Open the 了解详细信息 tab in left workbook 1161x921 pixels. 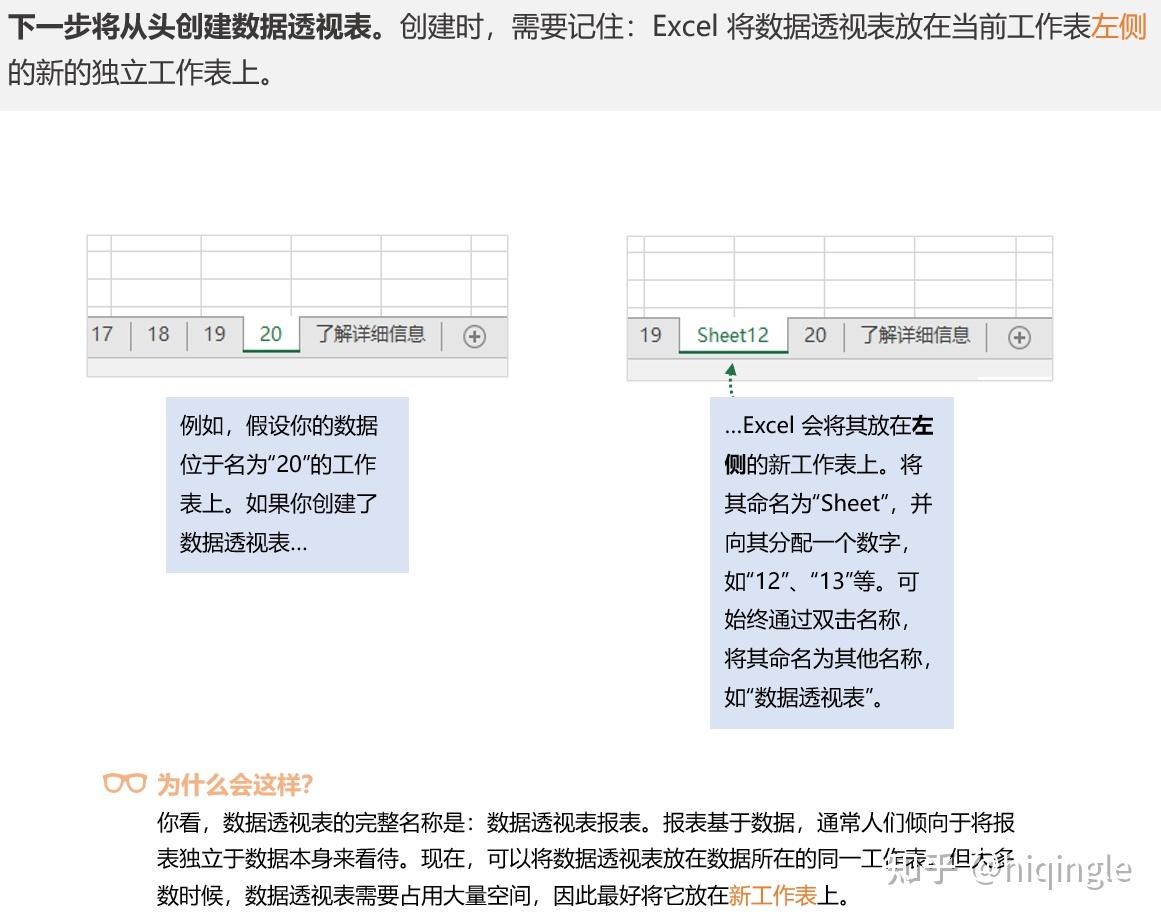click(x=370, y=335)
